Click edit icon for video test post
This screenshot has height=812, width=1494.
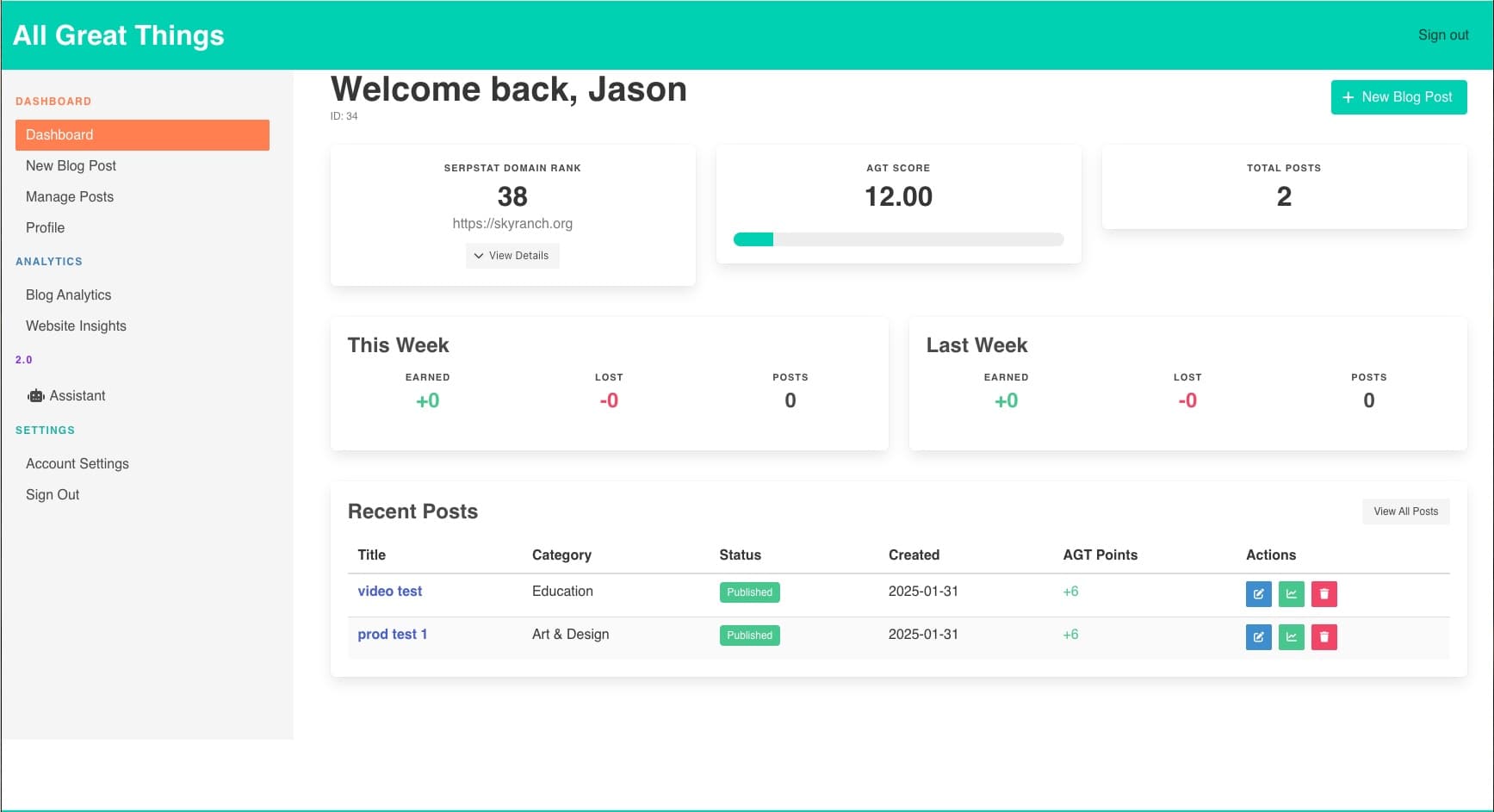(1258, 593)
